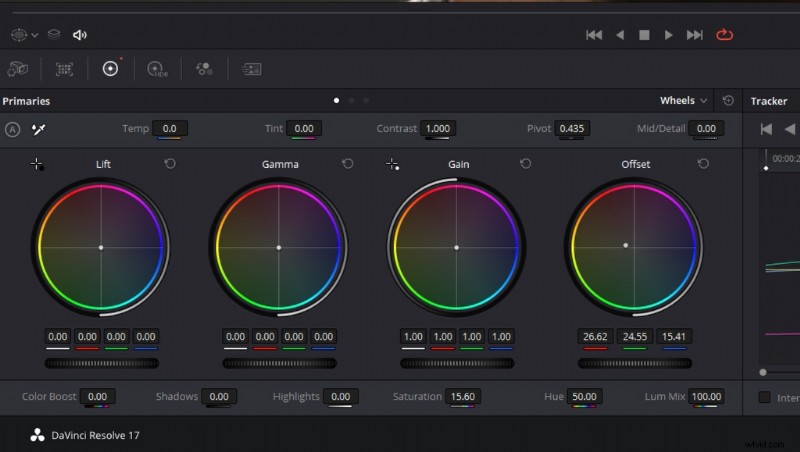The image size is (800, 452).
Task: Toggle the red loop playback button
Action: coord(724,35)
